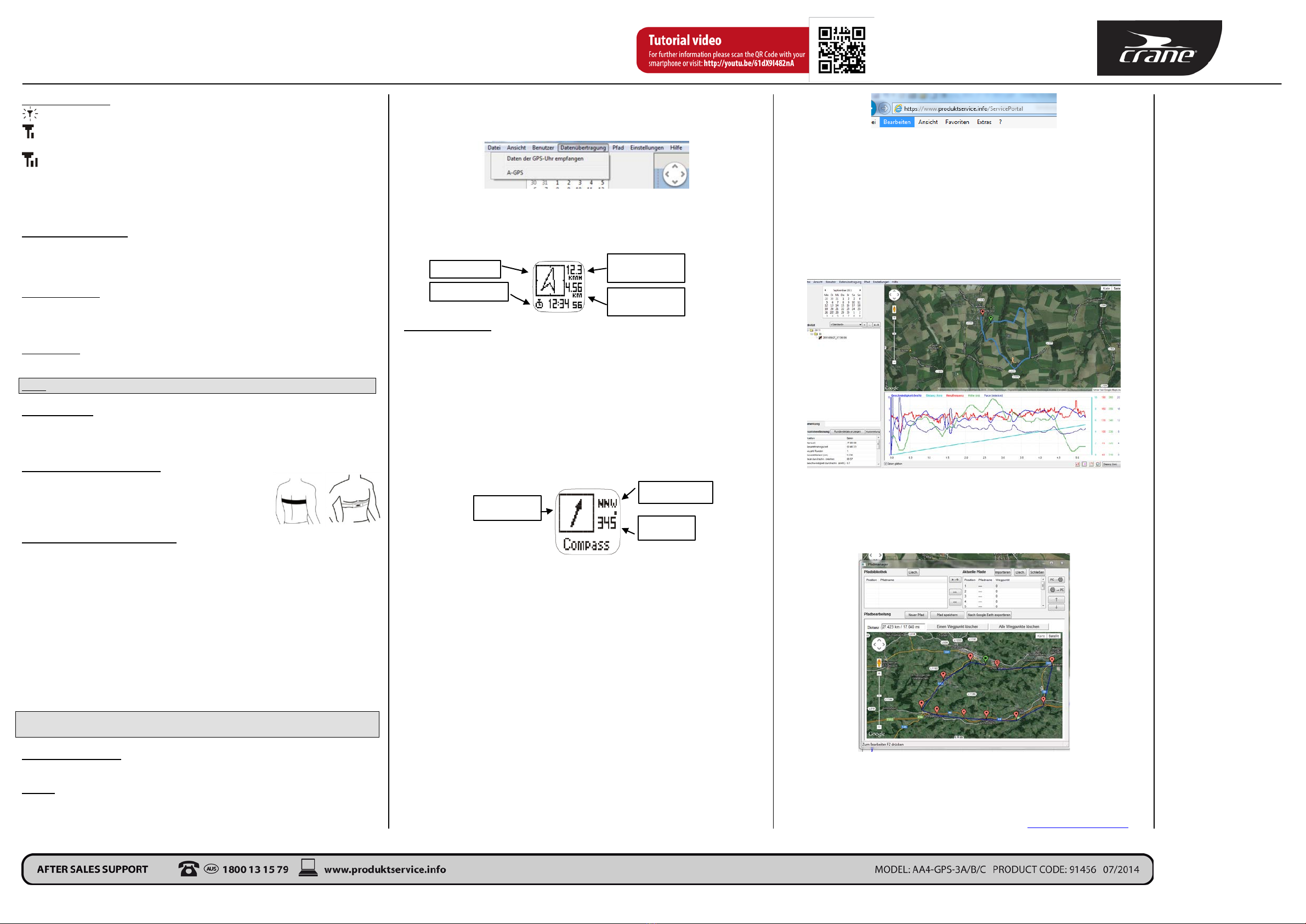Click the pan control beside the A-GPS dropdown
The width and height of the screenshot is (1306, 924).
pos(675,174)
